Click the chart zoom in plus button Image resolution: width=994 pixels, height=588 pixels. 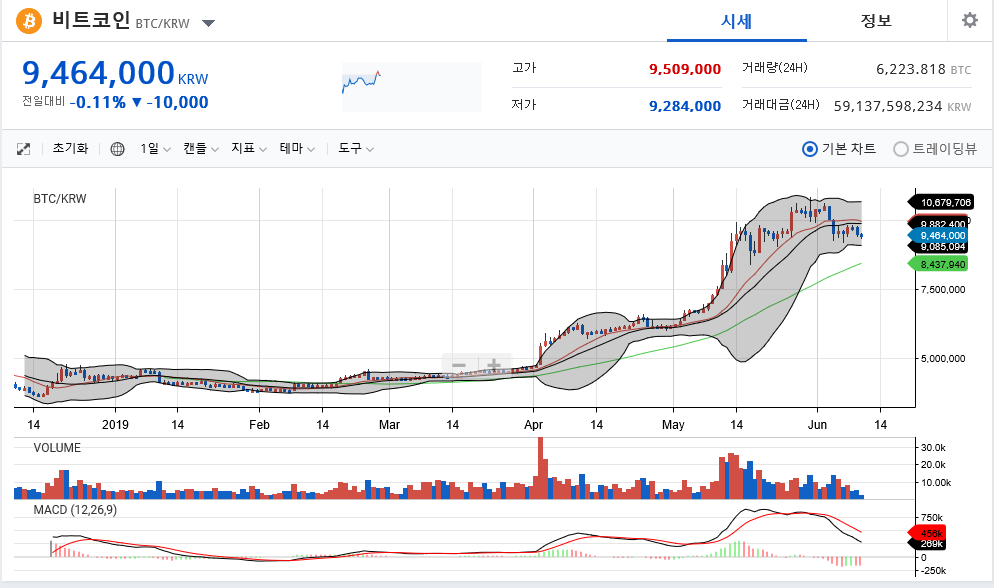point(494,365)
